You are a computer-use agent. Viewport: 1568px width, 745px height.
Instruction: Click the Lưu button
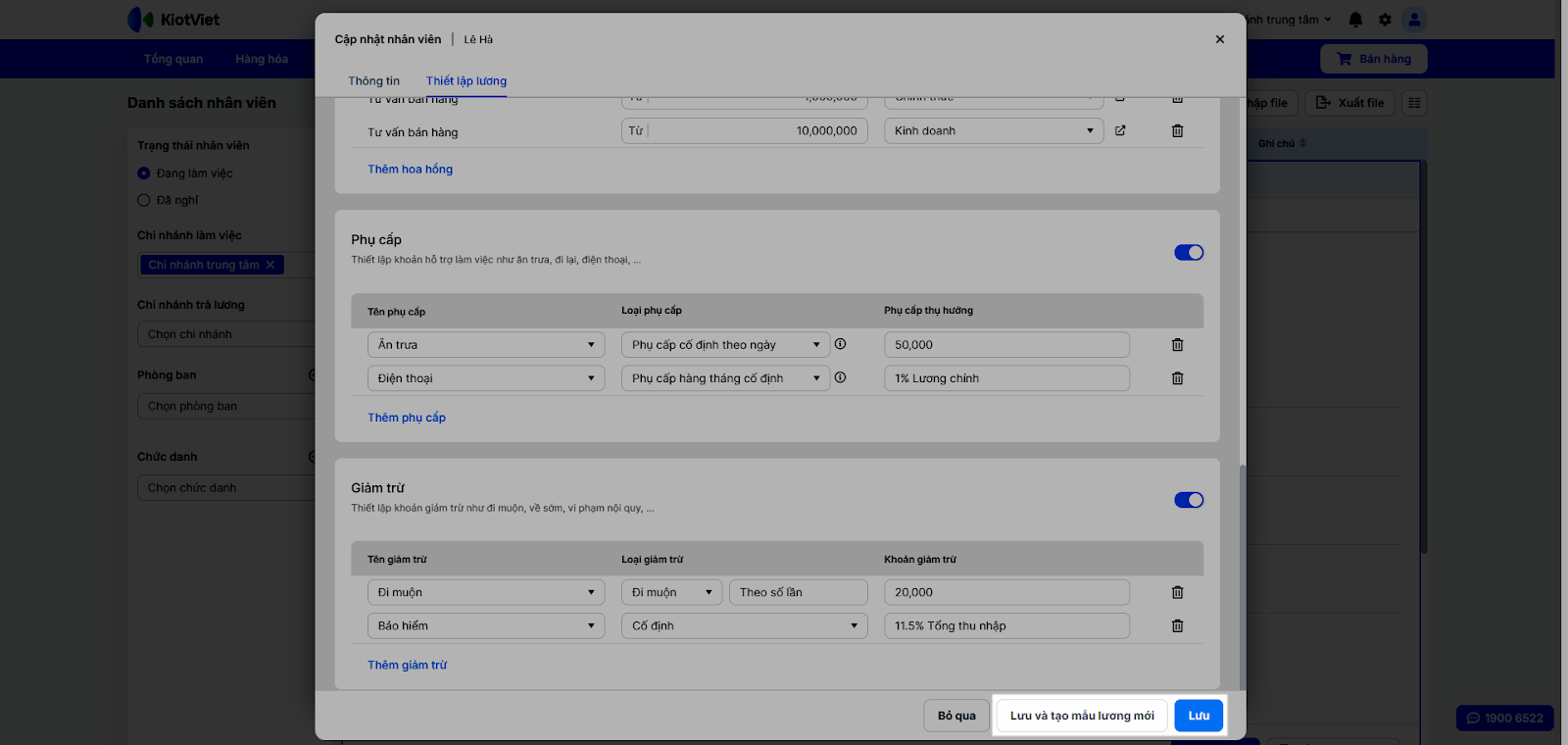[x=1199, y=716]
